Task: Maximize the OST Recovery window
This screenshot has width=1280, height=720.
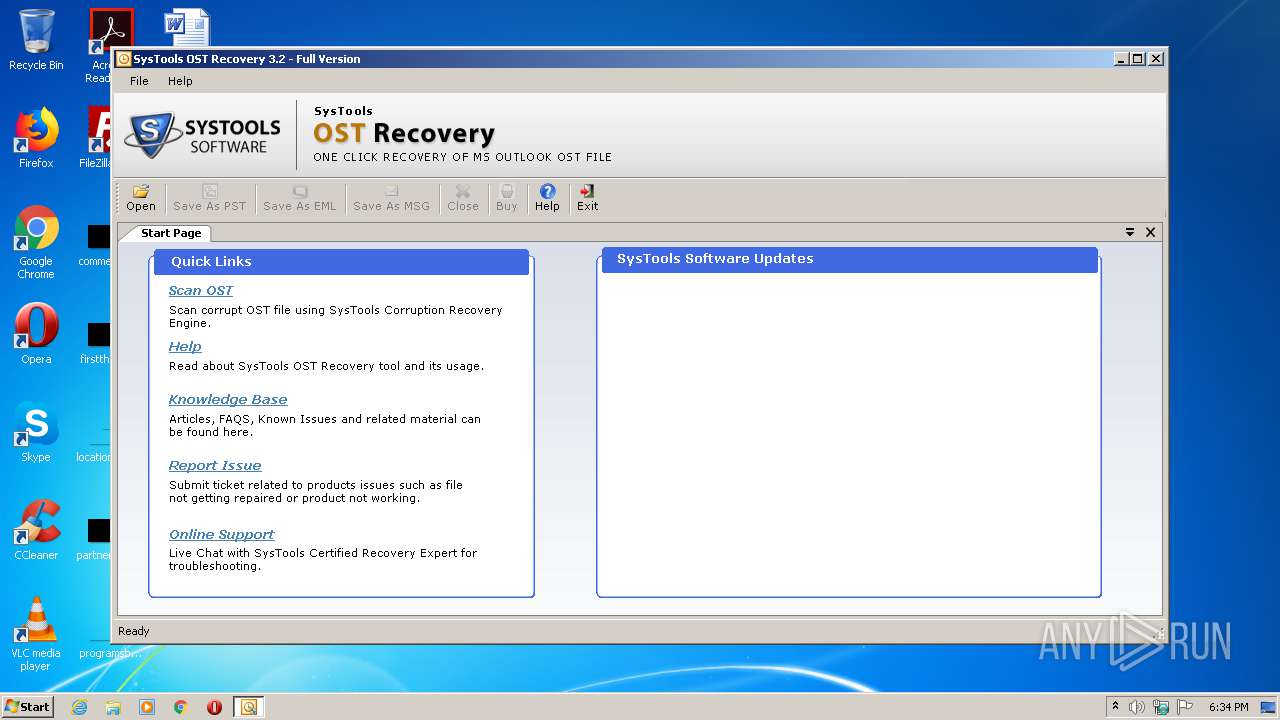Action: tap(1138, 59)
